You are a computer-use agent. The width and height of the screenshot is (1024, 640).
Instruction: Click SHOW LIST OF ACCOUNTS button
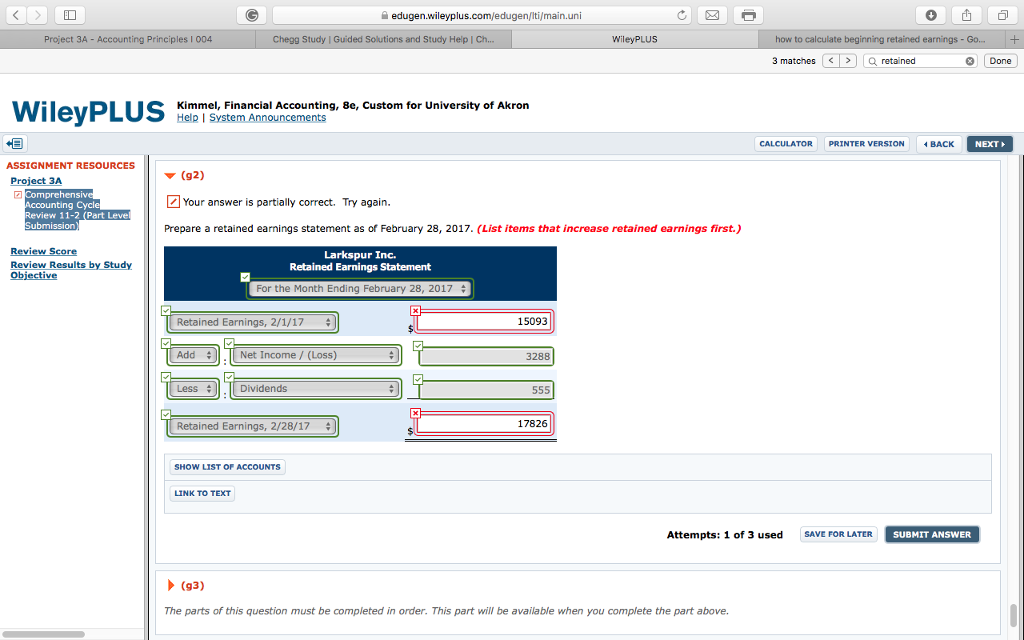[x=227, y=467]
